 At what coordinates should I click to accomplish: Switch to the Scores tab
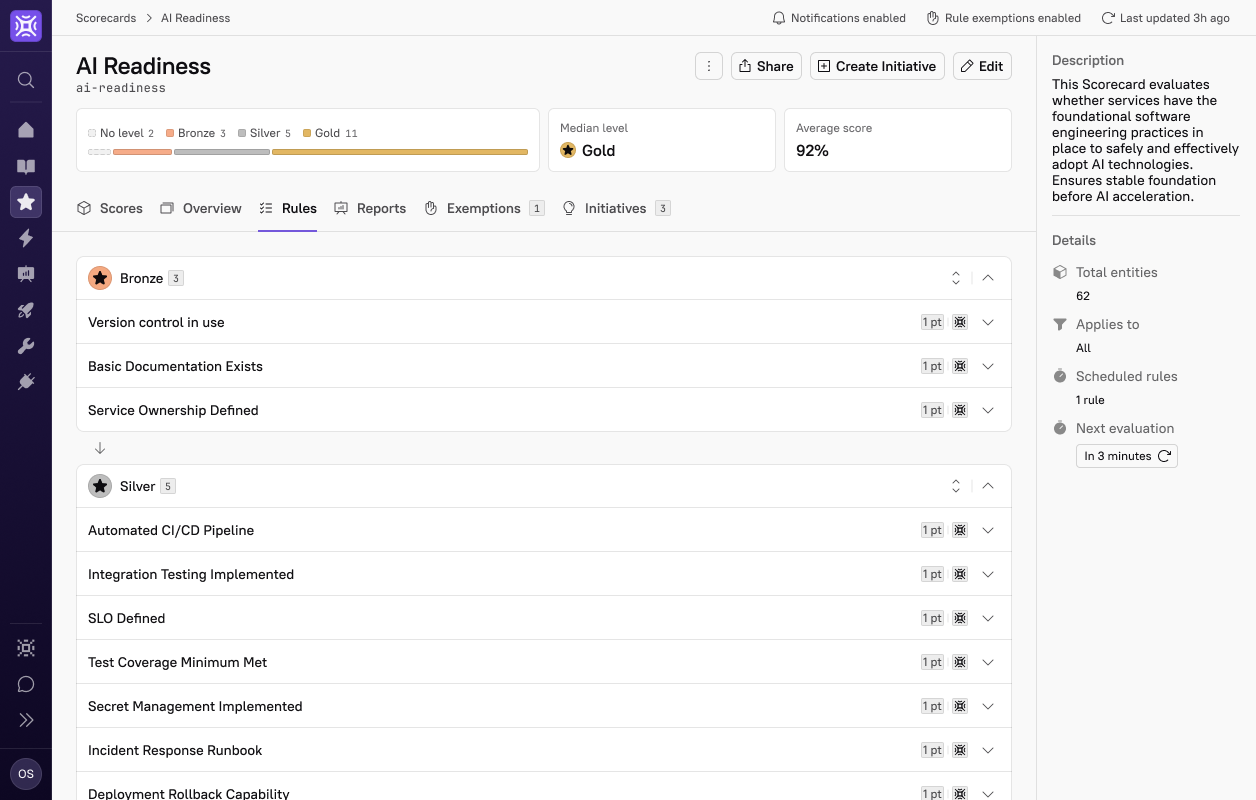tap(110, 208)
